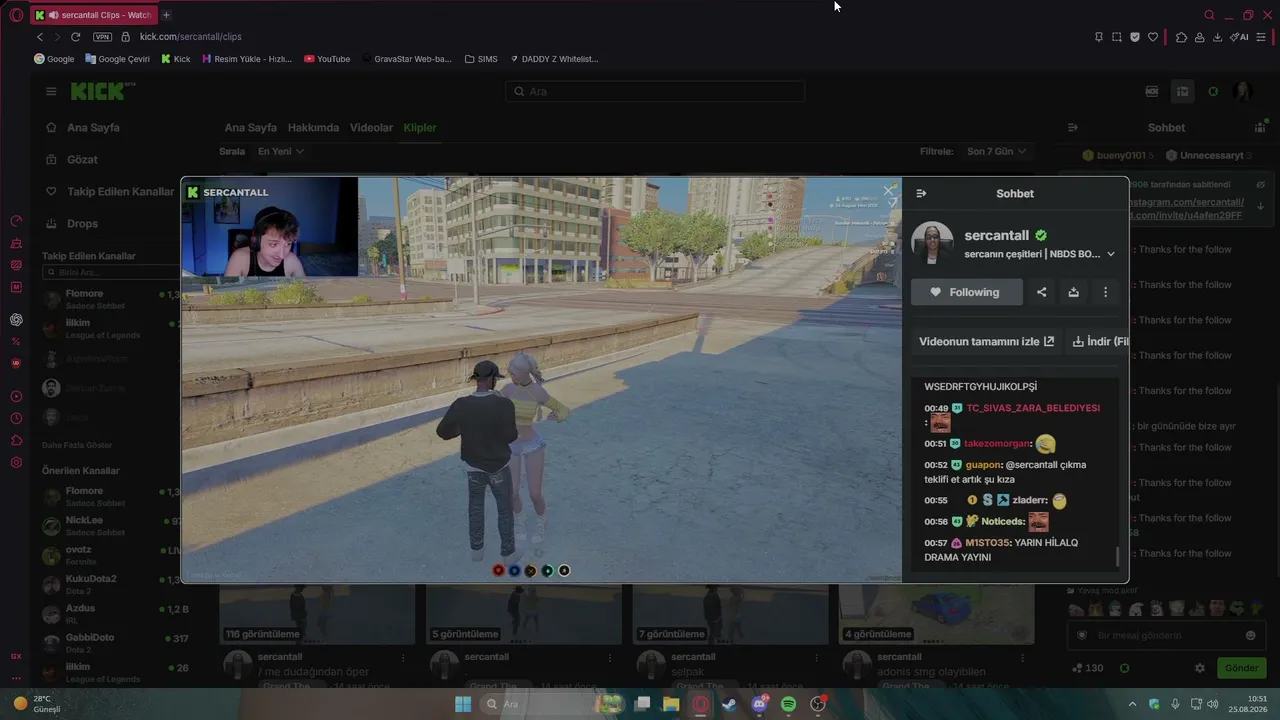Expand 'Daha Fazla Göster' in followed channels

[77, 445]
